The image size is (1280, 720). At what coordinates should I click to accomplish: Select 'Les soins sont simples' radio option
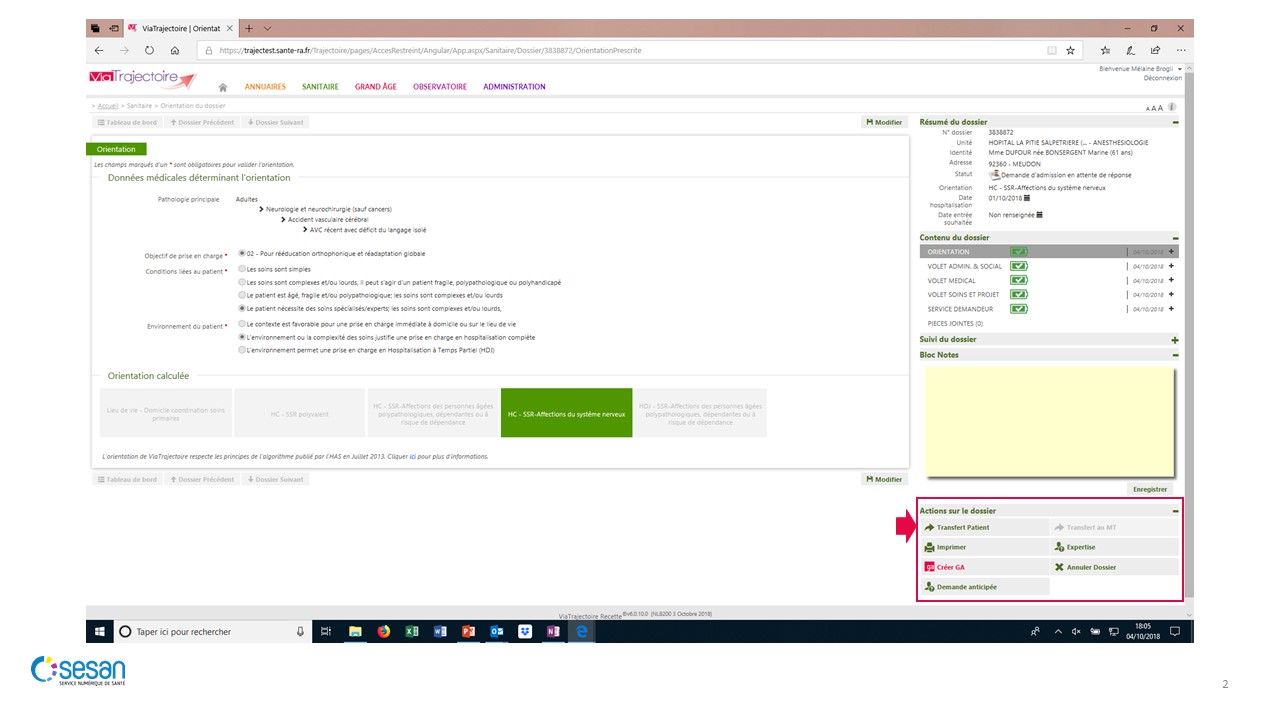click(x=242, y=269)
